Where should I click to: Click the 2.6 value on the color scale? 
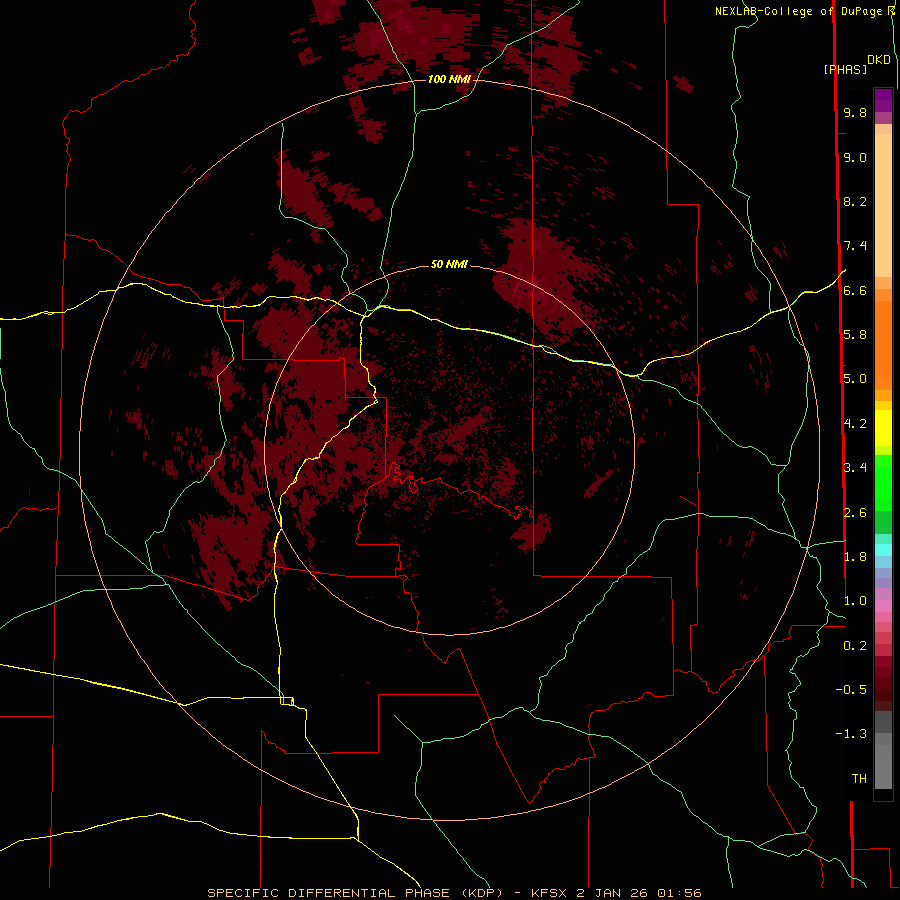pos(855,512)
